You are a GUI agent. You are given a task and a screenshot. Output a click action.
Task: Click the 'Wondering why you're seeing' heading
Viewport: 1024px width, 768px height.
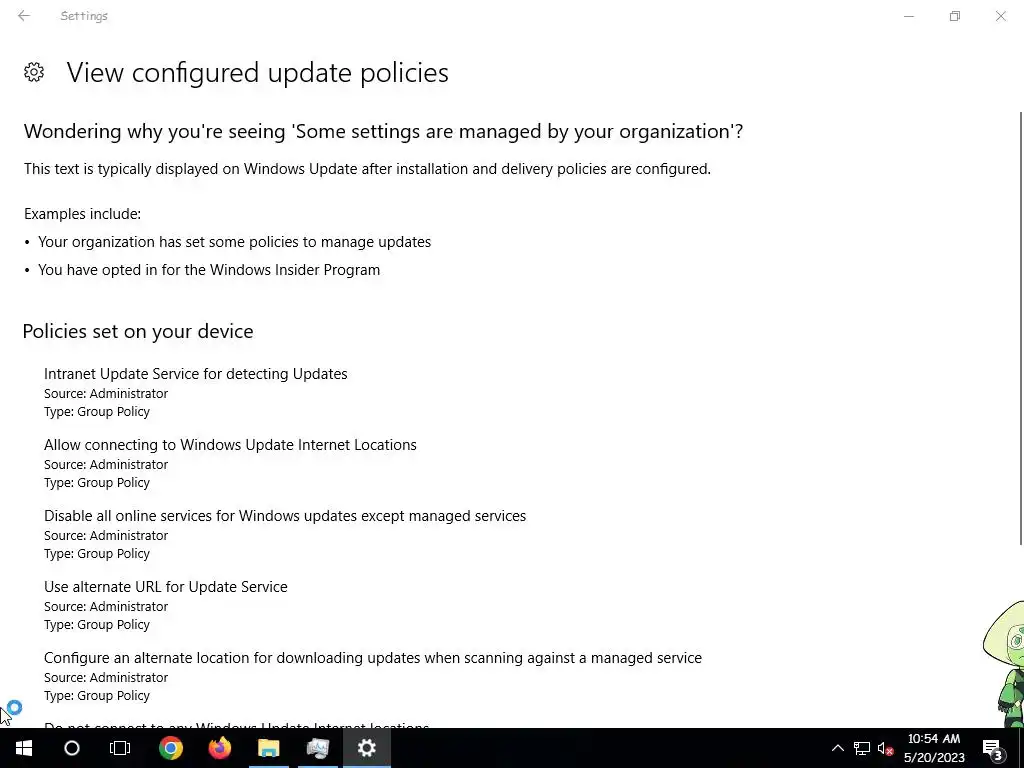(x=383, y=131)
